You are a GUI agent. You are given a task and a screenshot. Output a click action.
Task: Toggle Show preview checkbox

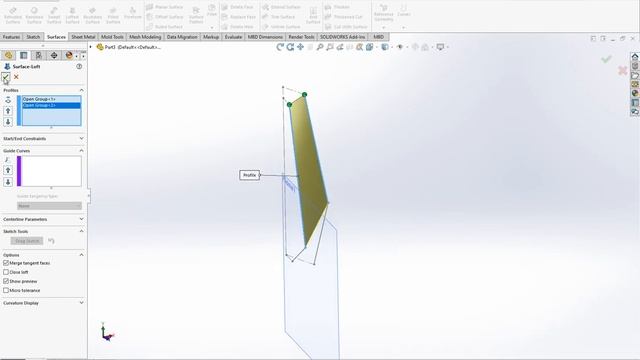[x=6, y=281]
